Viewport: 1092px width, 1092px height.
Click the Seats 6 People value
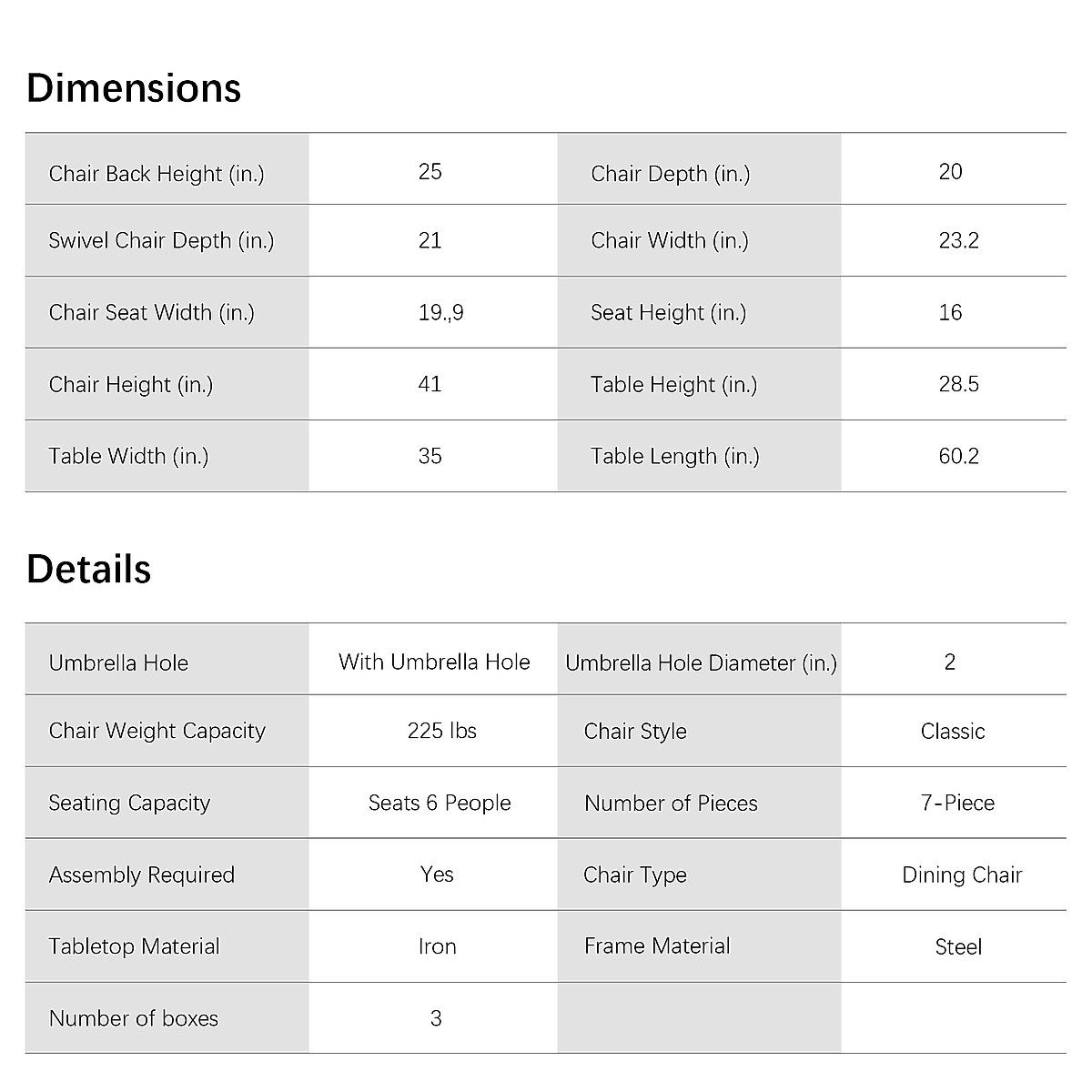(x=440, y=803)
